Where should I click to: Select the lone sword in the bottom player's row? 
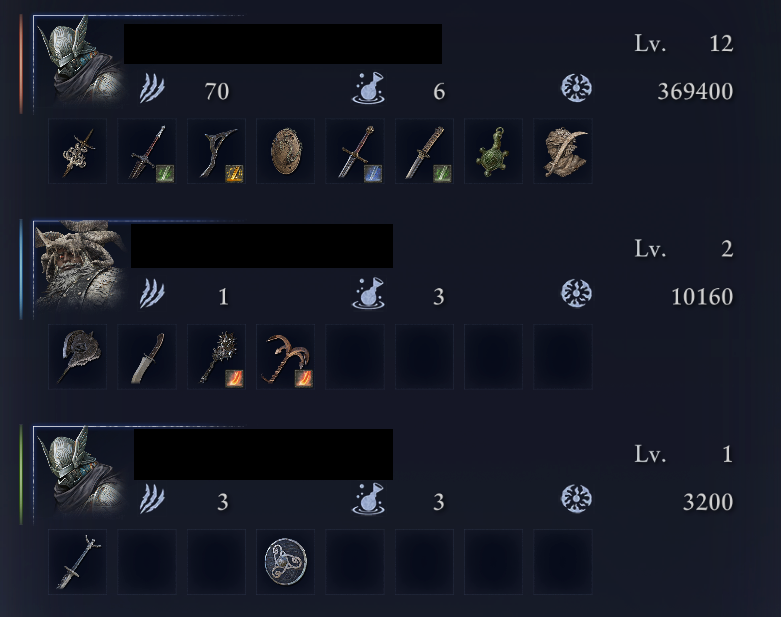(77, 562)
